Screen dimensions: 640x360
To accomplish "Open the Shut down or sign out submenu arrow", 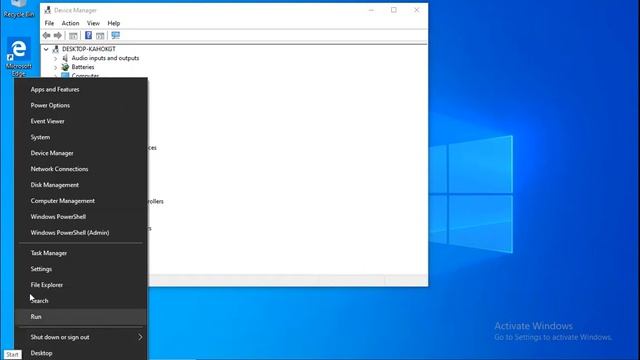I will [x=140, y=337].
